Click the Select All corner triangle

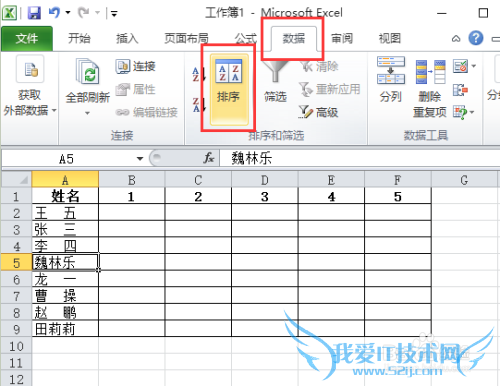17,180
